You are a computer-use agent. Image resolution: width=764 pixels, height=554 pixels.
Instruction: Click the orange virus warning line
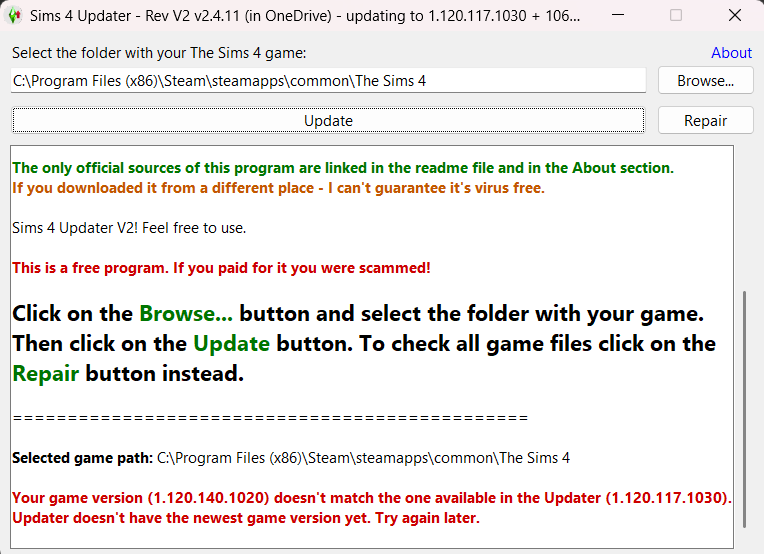click(x=278, y=188)
